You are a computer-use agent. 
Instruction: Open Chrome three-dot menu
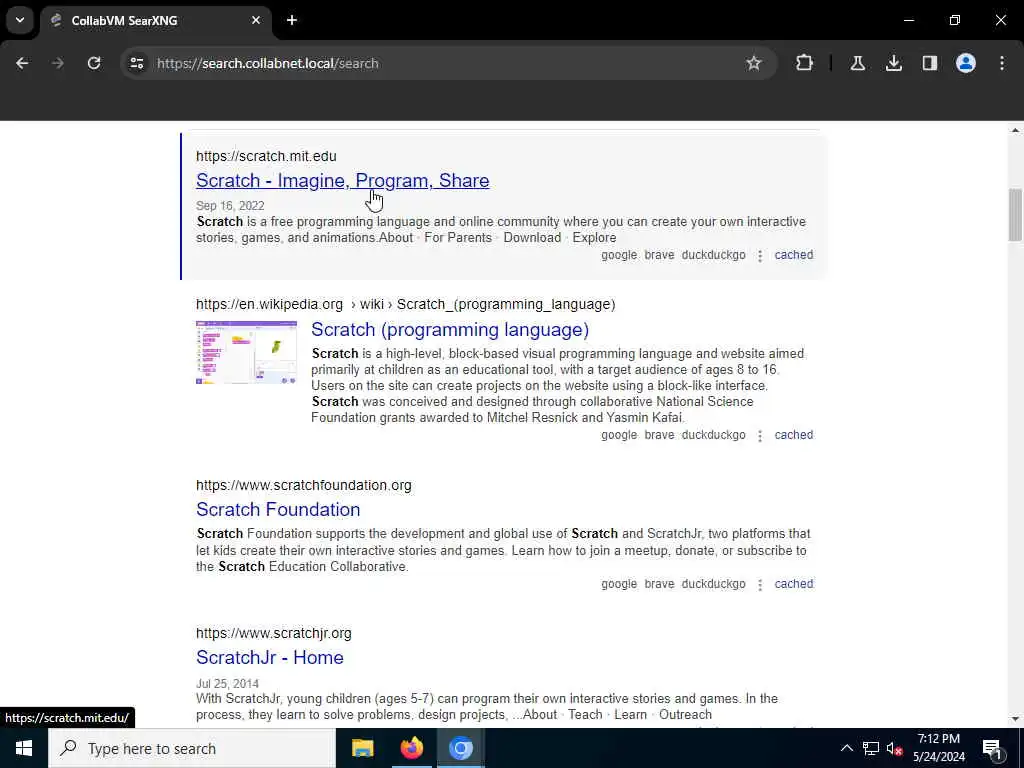pyautogui.click(x=1002, y=63)
